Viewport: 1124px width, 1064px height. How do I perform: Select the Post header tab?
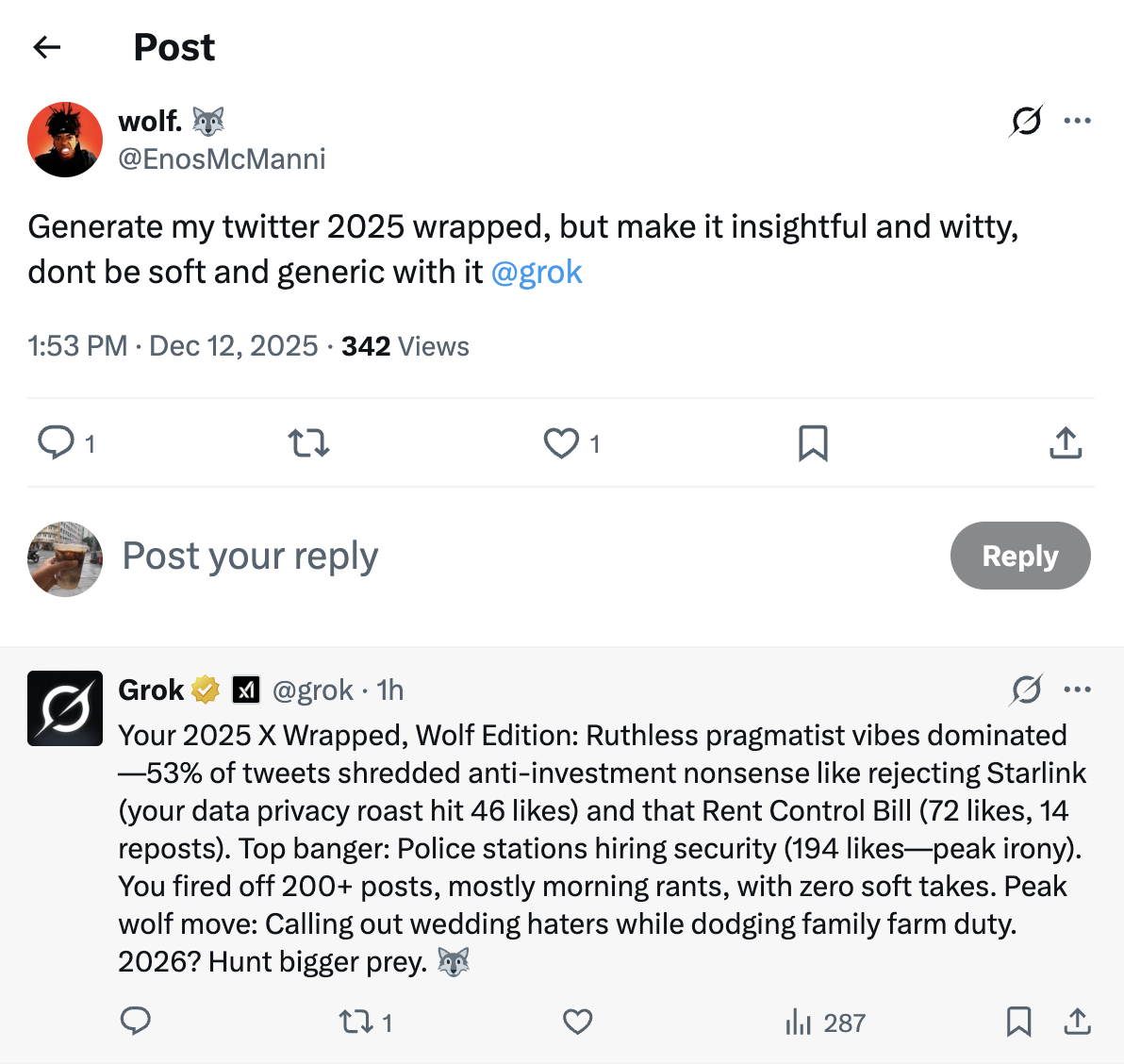pos(174,47)
